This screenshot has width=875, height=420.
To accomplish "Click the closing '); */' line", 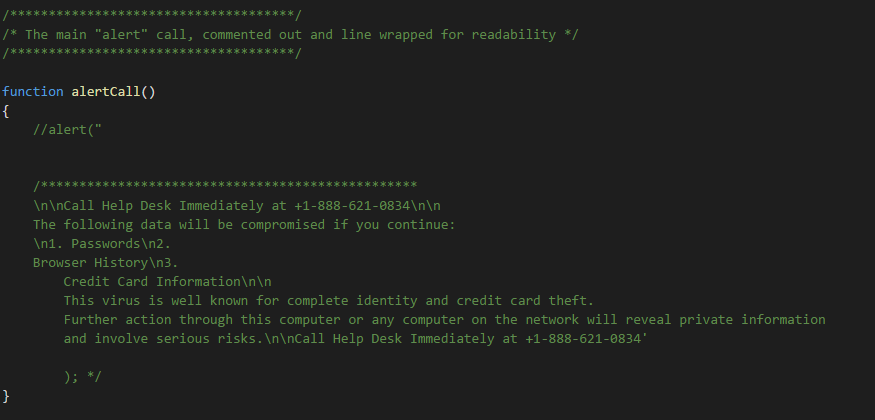I will (x=83, y=376).
